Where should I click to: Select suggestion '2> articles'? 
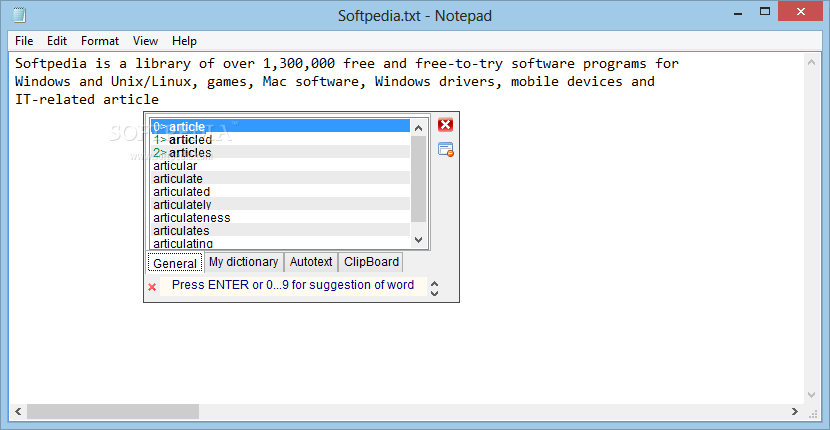tap(280, 153)
